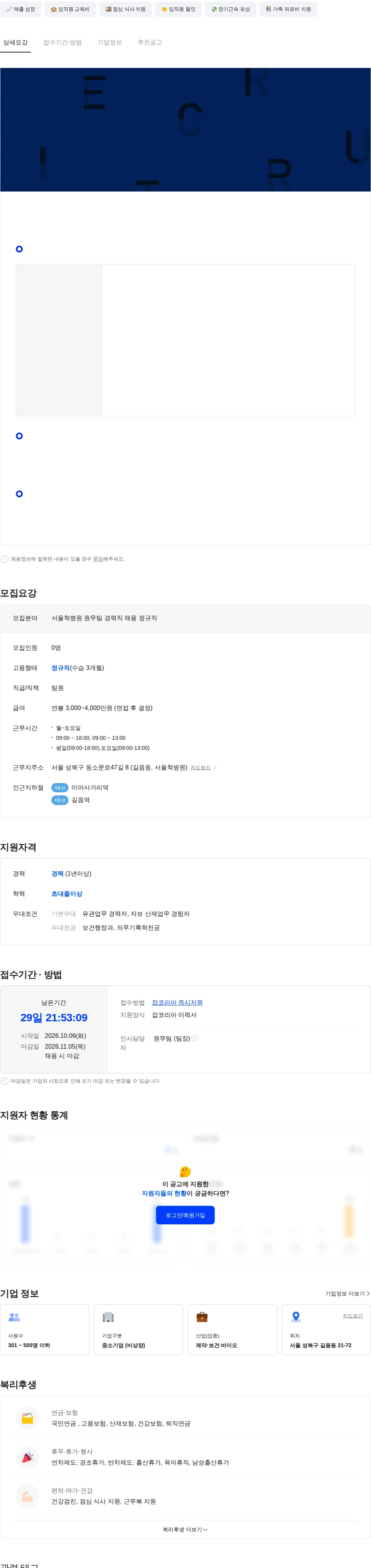Click the 4호선 badge for 길음역

(60, 800)
